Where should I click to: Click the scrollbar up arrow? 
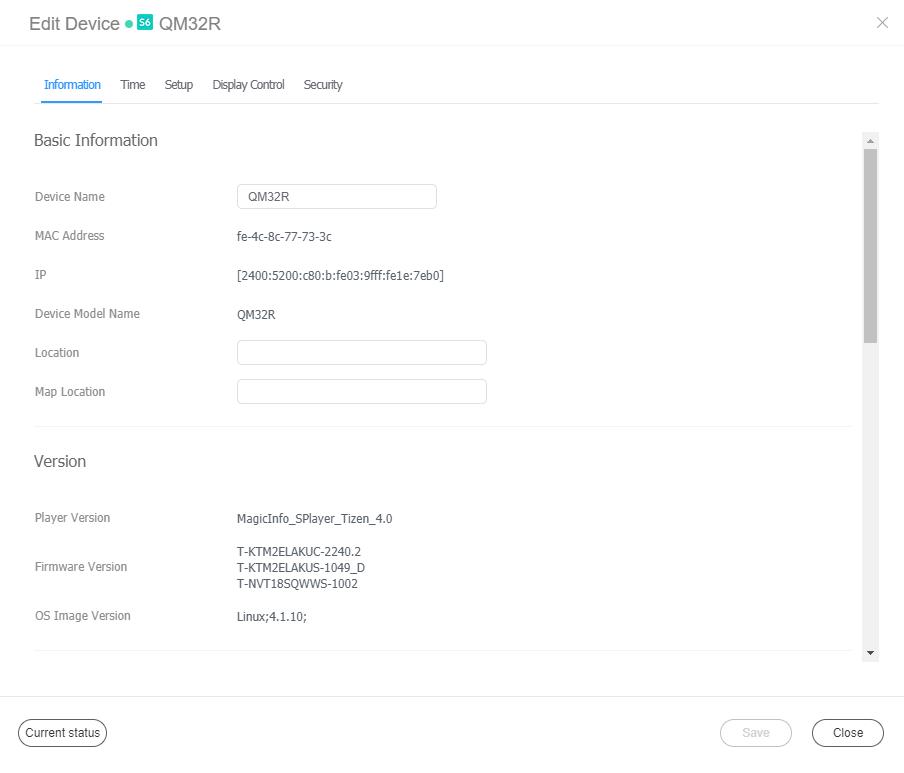pyautogui.click(x=869, y=139)
